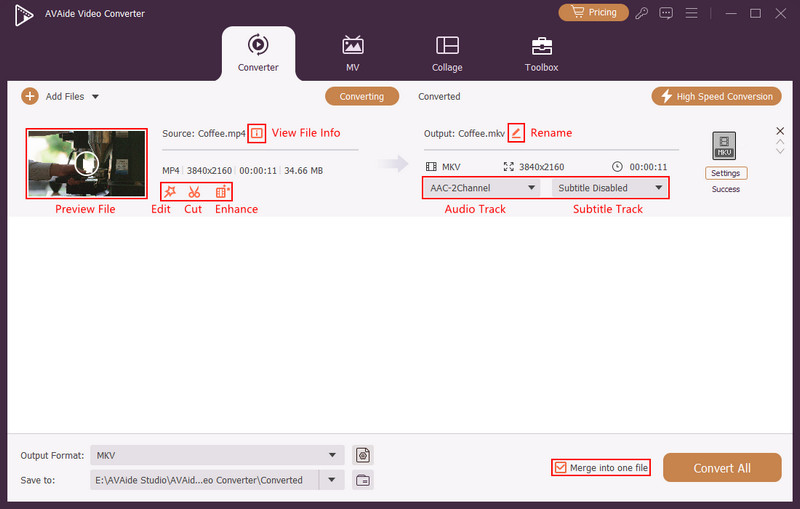This screenshot has height=509, width=800.
Task: Open the Edit magic wand tool
Action: [169, 192]
